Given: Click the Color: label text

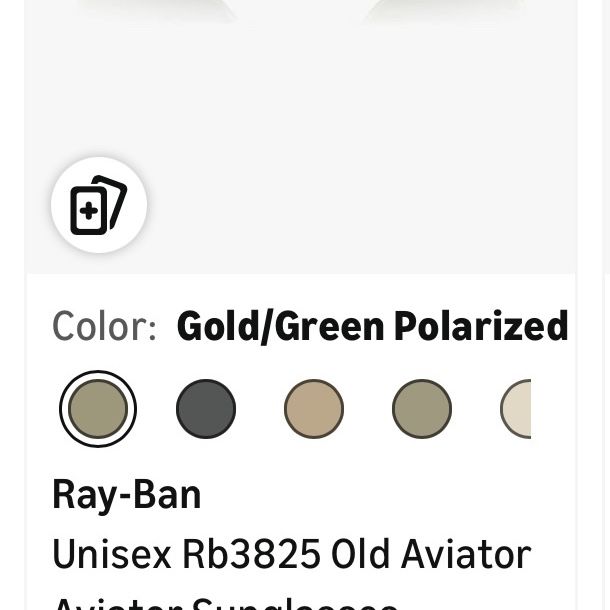Looking at the screenshot, I should [x=104, y=326].
